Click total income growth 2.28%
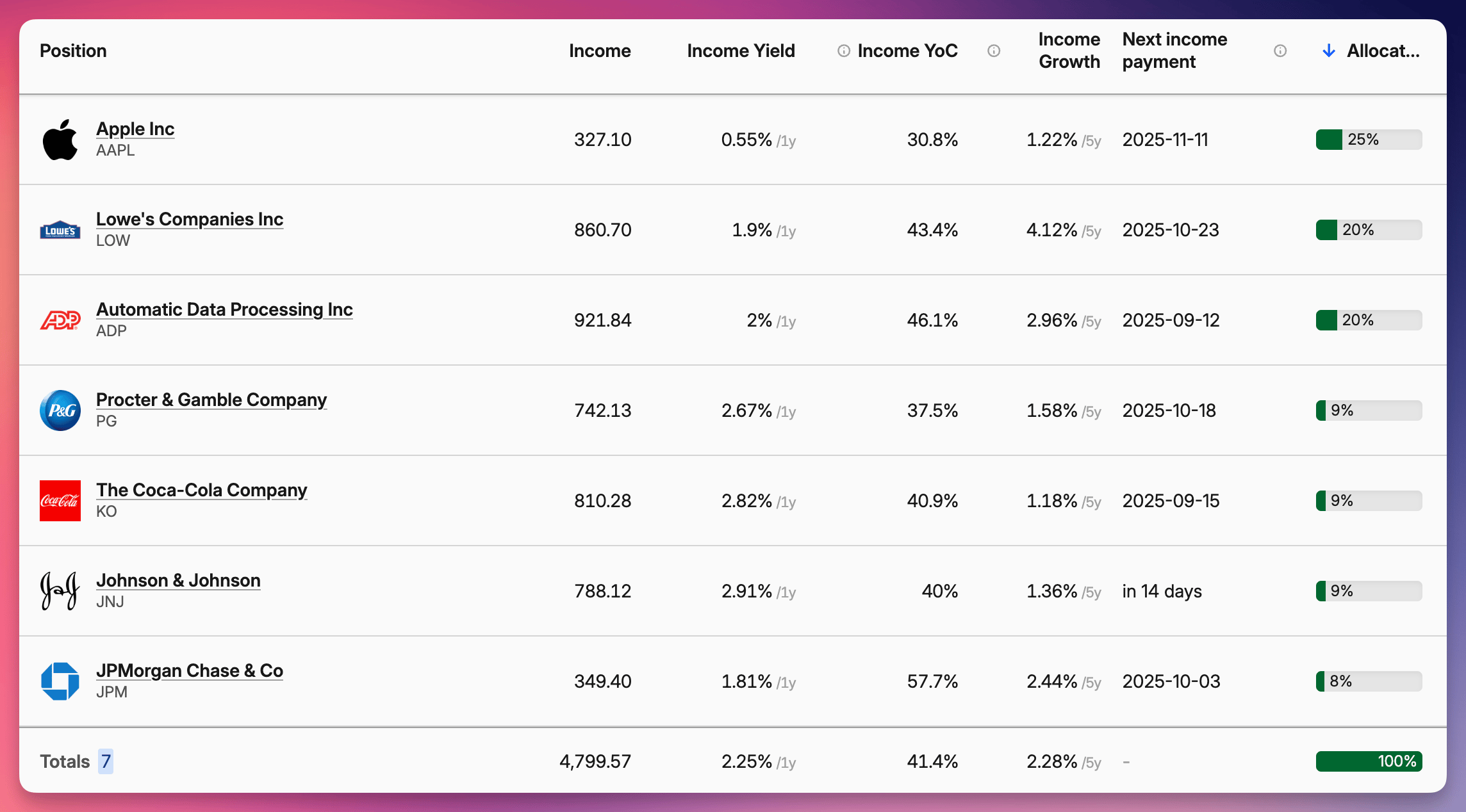This screenshot has width=1466, height=812. pos(1051,761)
